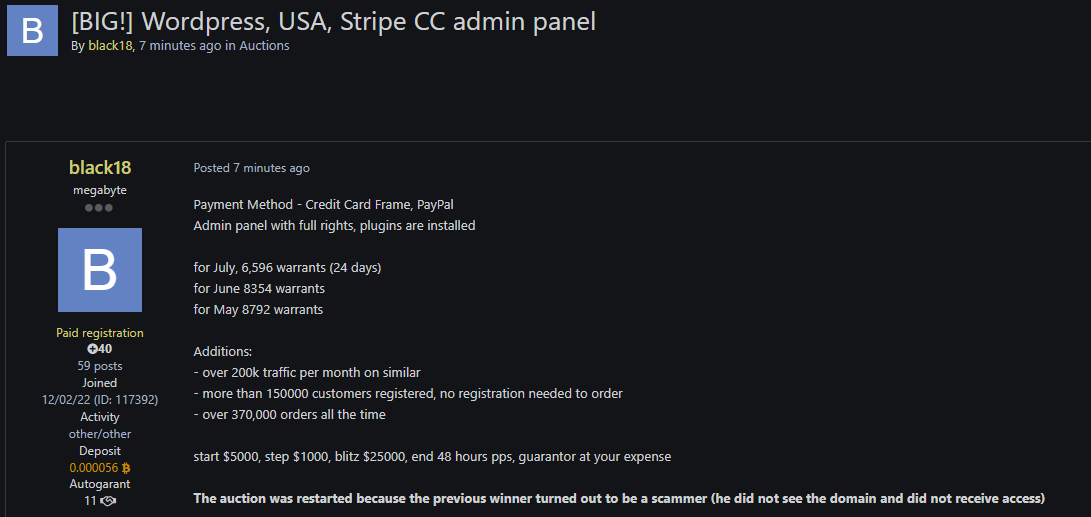Click the Bitcoin deposit symbol

click(126, 467)
